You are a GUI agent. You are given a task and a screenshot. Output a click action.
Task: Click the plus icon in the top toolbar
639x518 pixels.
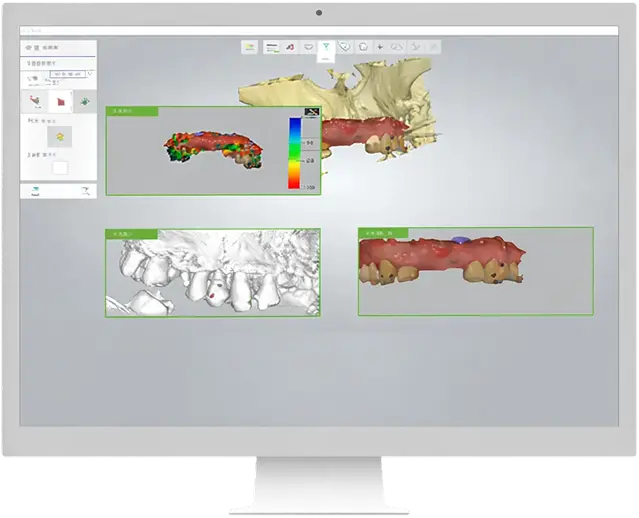click(x=380, y=47)
